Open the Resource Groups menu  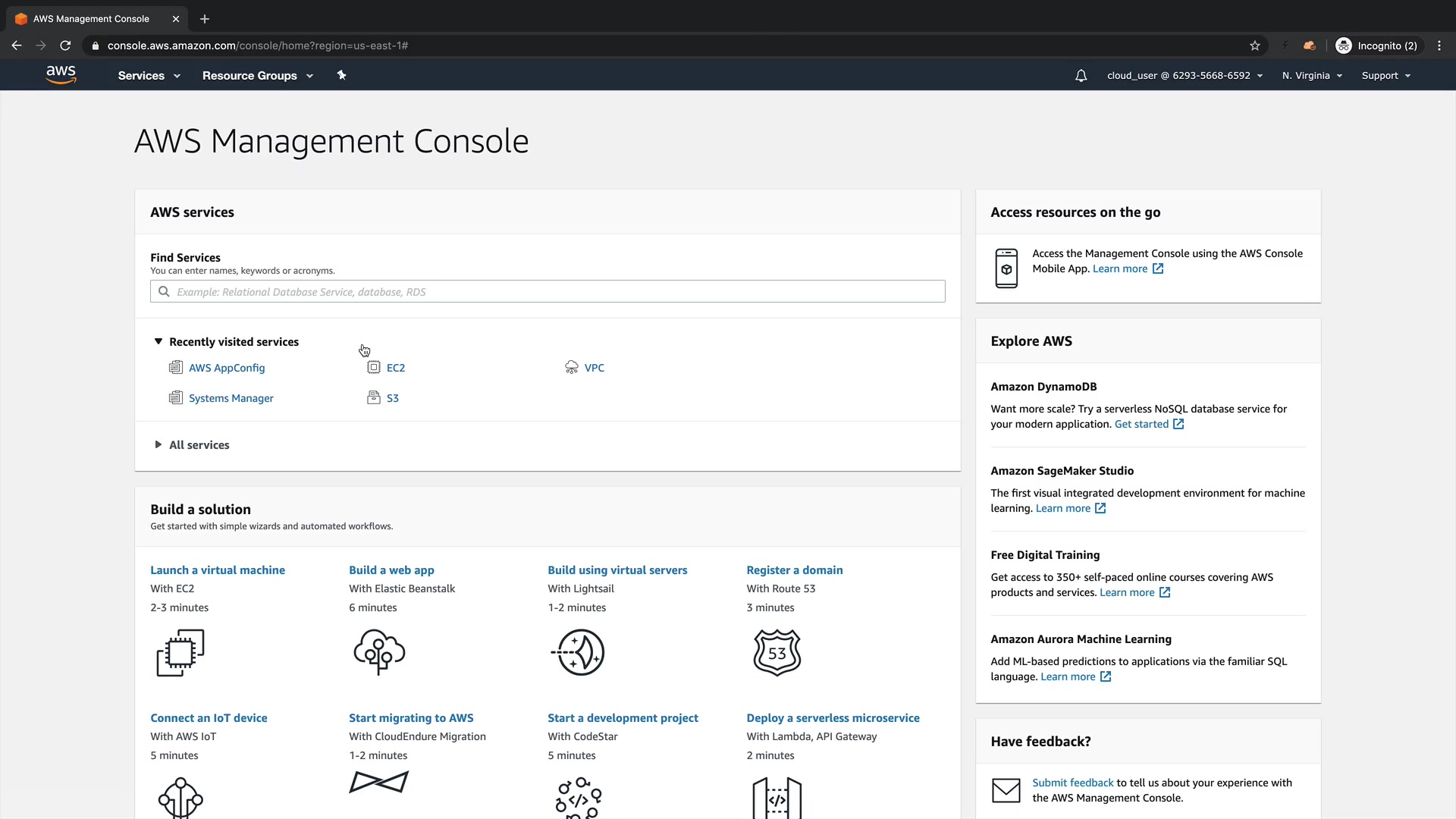257,76
